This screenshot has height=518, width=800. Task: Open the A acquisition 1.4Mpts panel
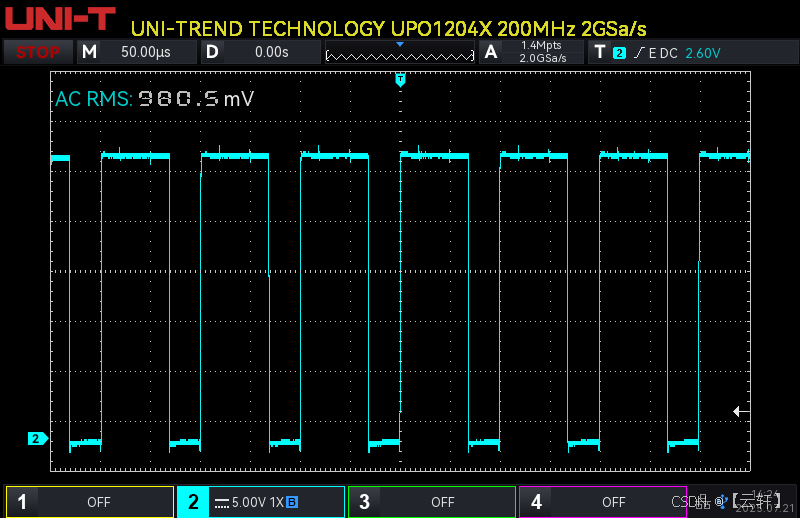tap(531, 52)
